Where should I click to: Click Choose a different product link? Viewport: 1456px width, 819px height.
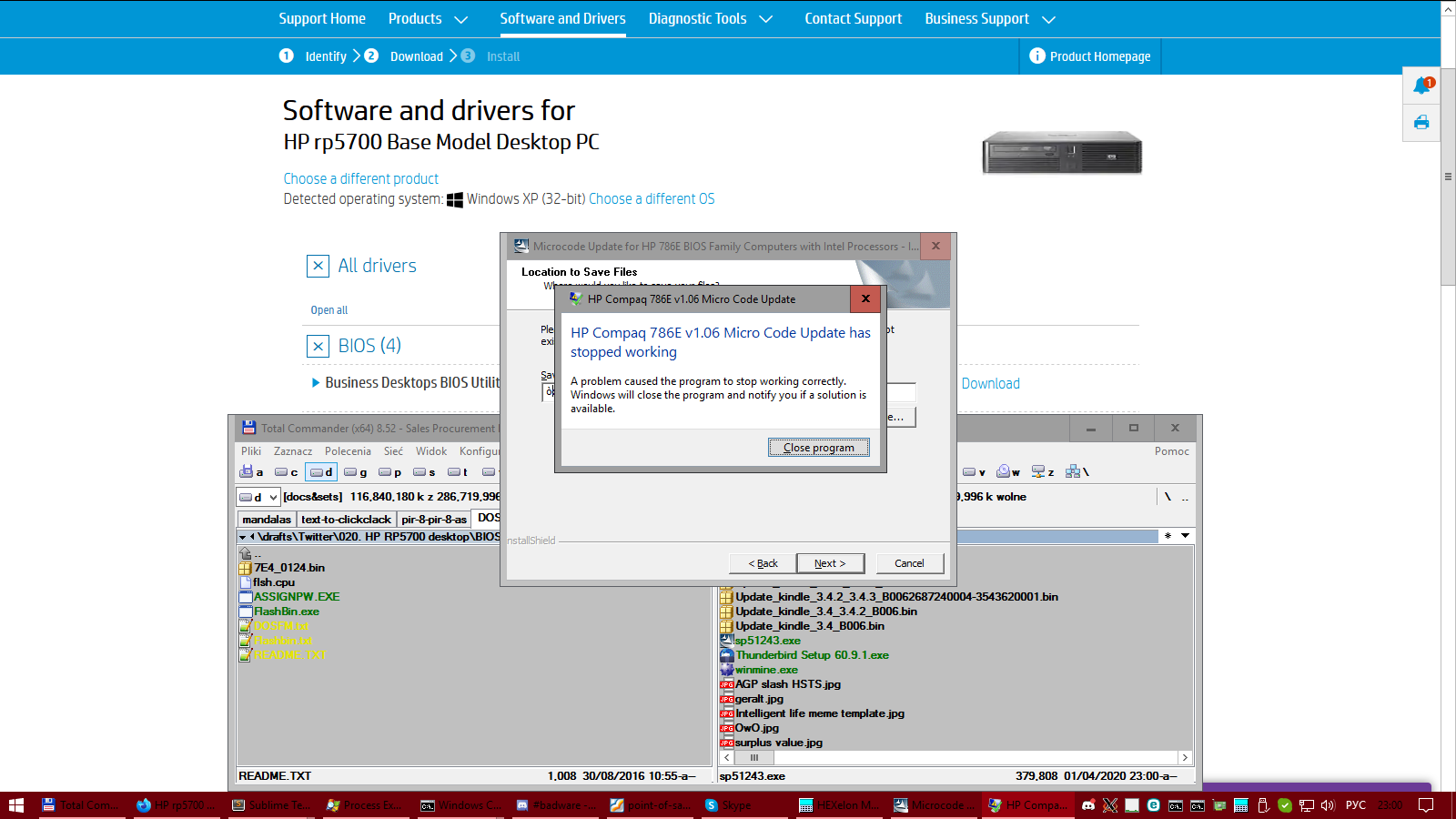(x=360, y=178)
